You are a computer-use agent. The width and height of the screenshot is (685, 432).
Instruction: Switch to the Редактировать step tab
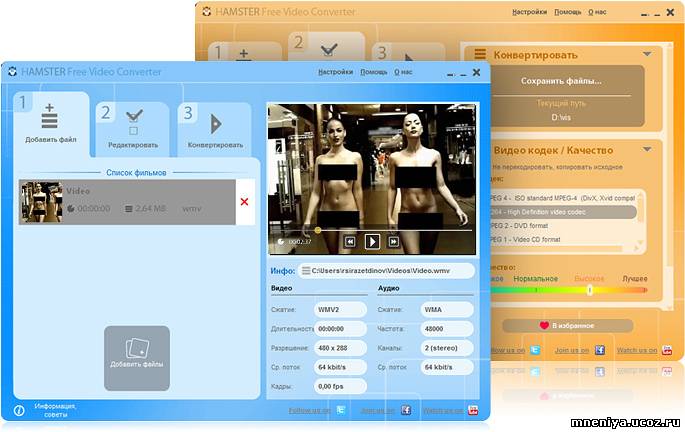133,129
